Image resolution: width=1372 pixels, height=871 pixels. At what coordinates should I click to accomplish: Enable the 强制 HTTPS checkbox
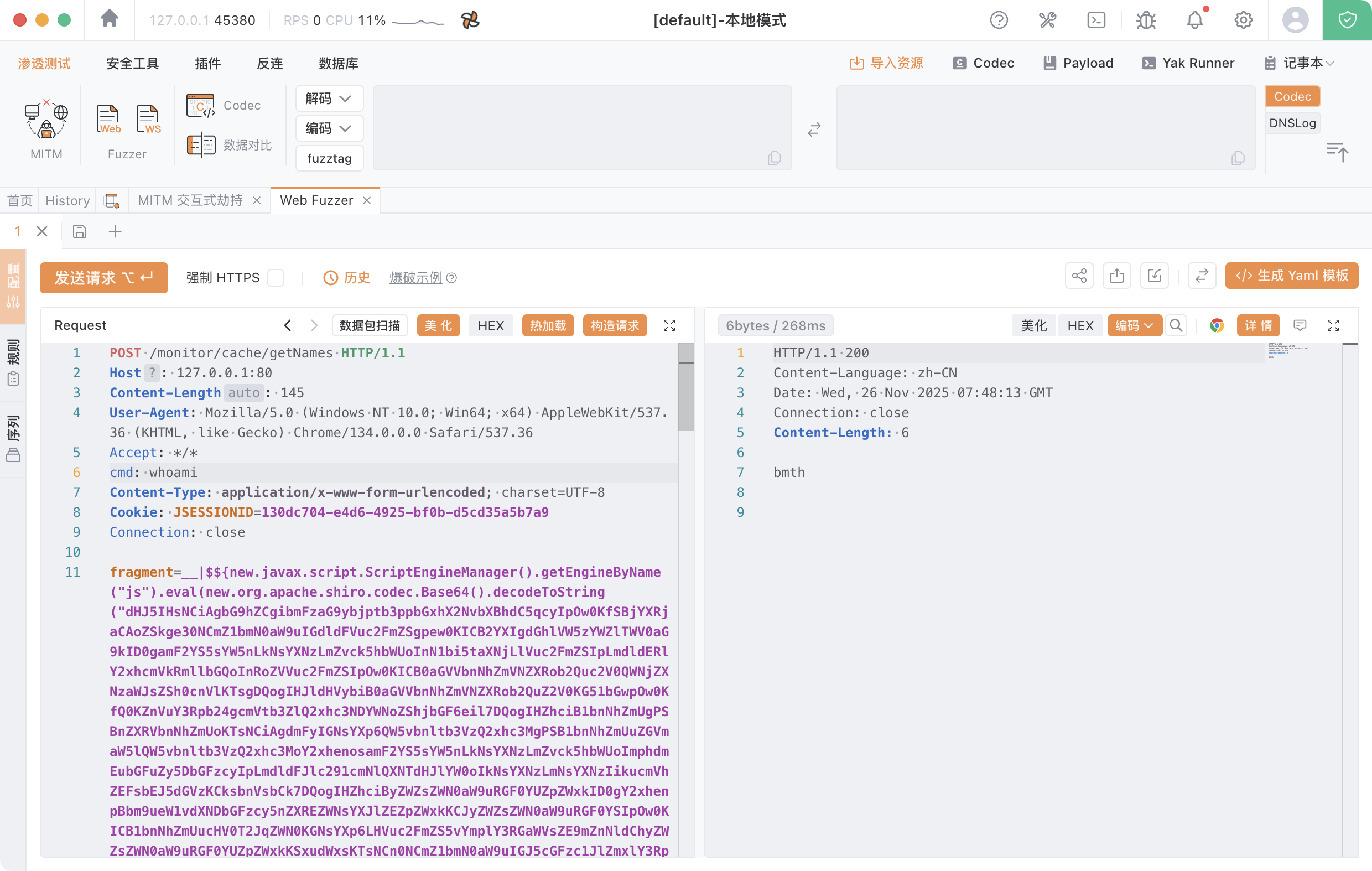(276, 278)
